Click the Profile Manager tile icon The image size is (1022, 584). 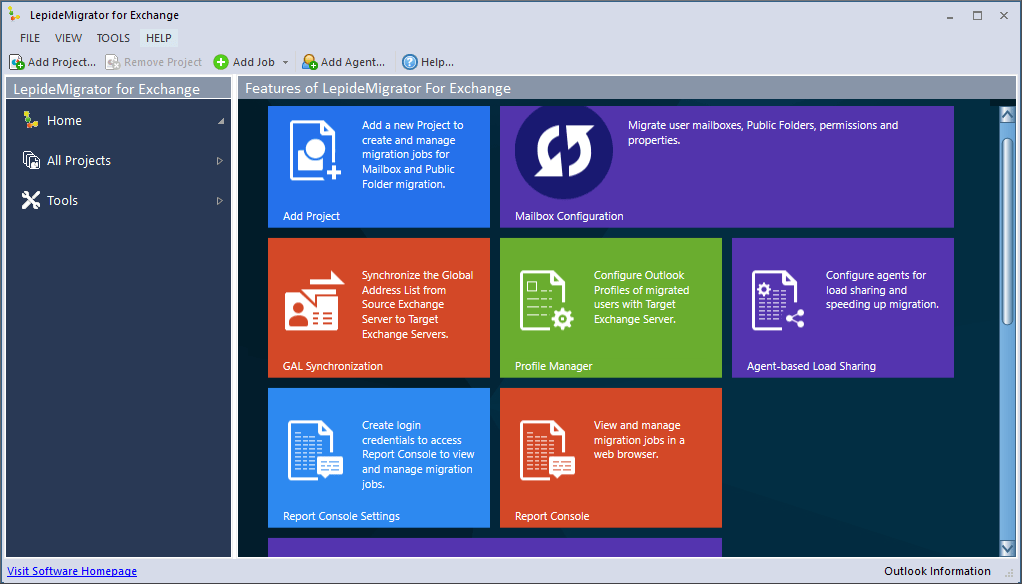pyautogui.click(x=546, y=300)
